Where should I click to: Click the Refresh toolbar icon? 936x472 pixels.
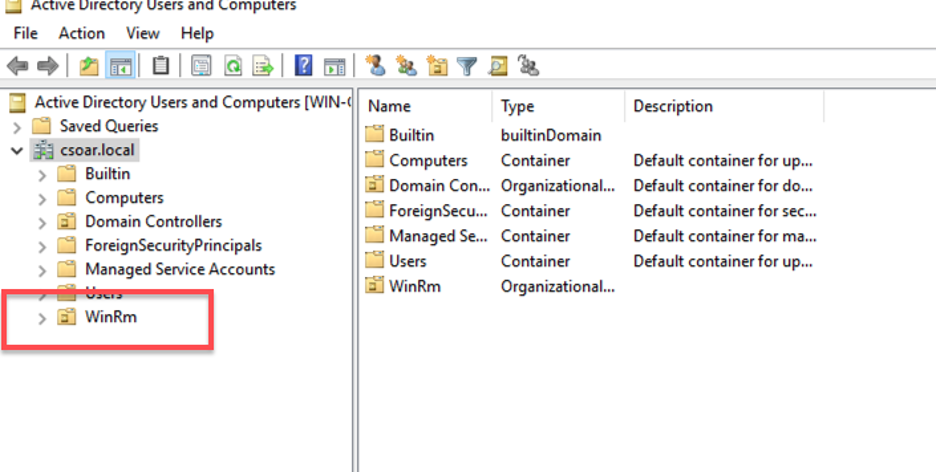click(232, 67)
